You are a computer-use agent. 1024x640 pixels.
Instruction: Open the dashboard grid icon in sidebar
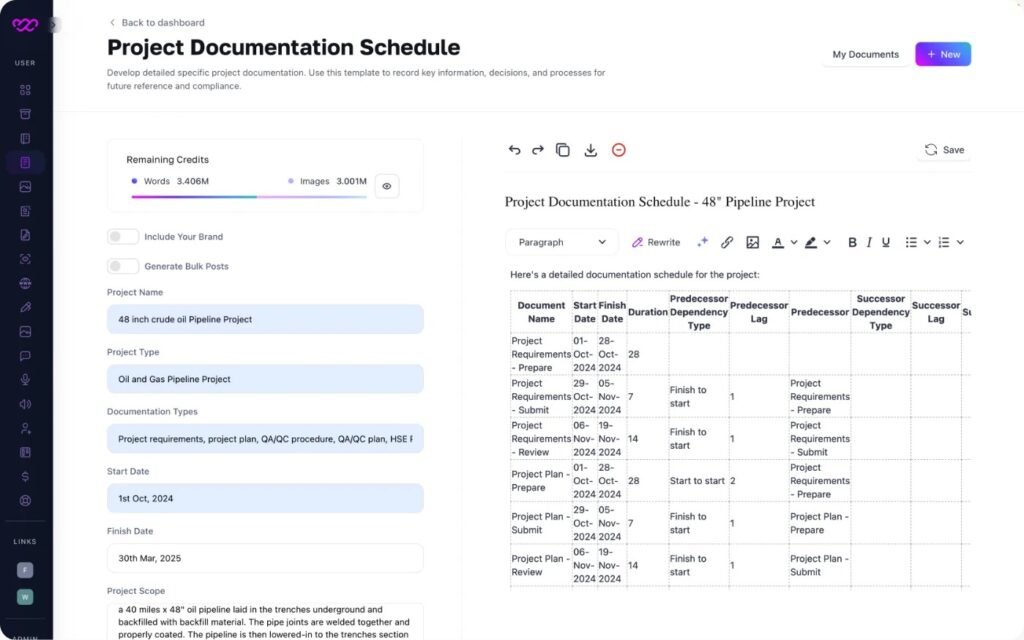click(x=25, y=89)
